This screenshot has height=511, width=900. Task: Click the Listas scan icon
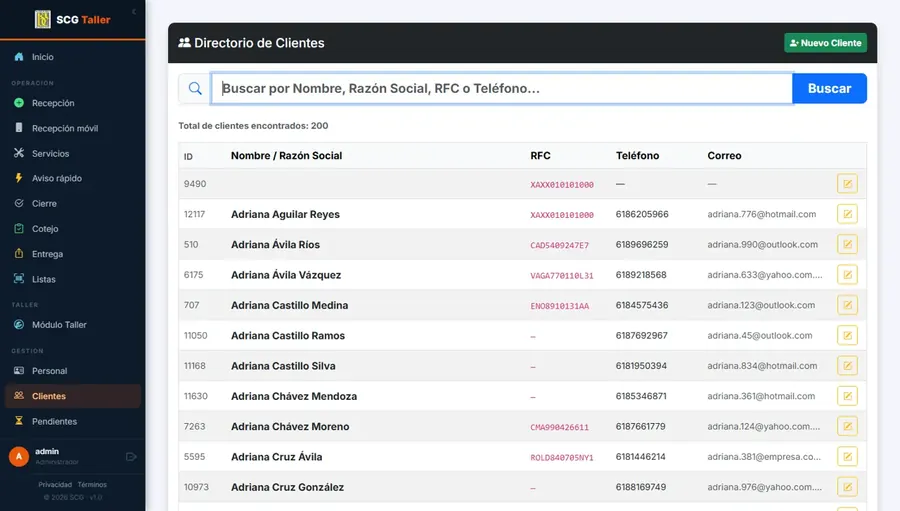[19, 278]
